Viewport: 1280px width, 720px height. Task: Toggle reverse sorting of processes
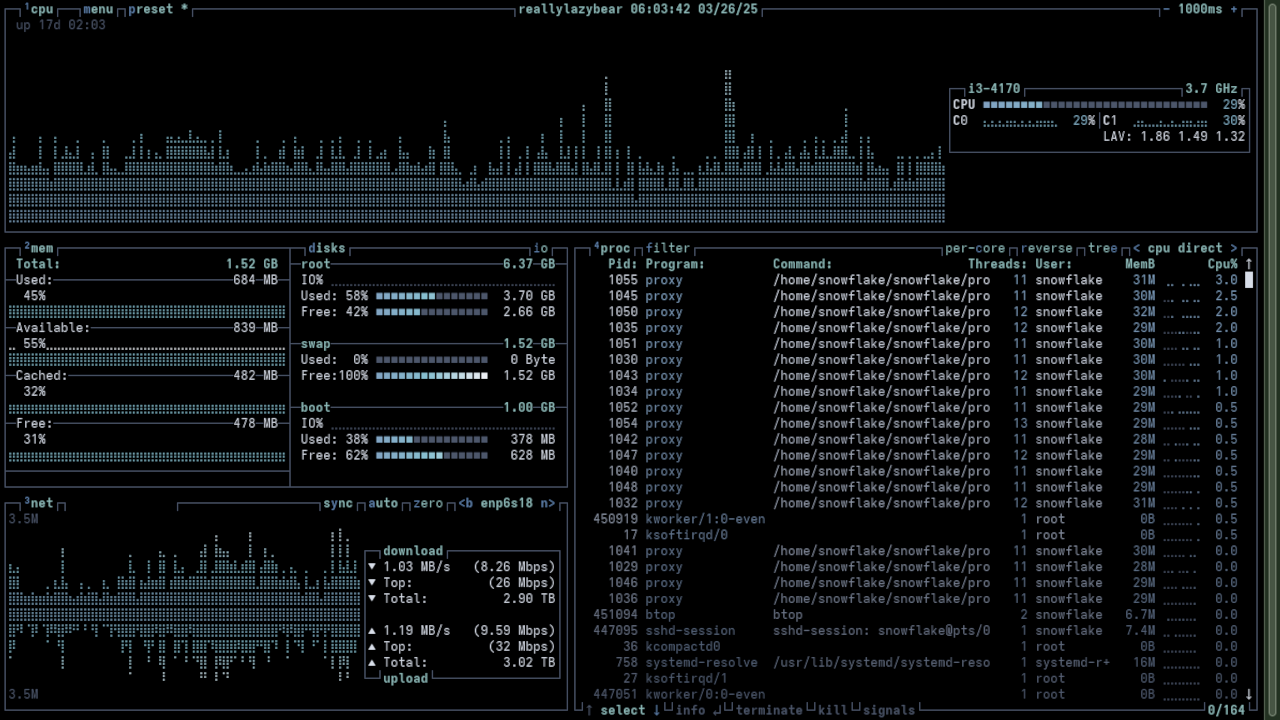1046,248
